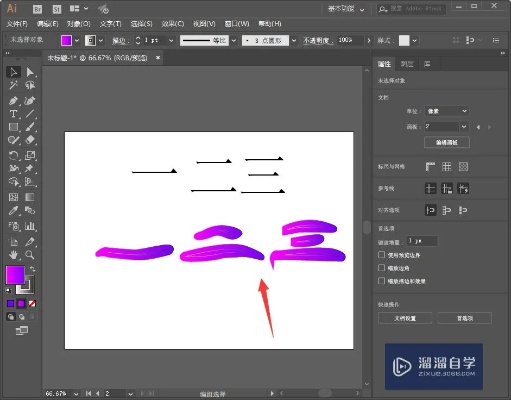Swap fill and stroke colors
Image resolution: width=511 pixels, height=400 pixels.
(x=32, y=269)
